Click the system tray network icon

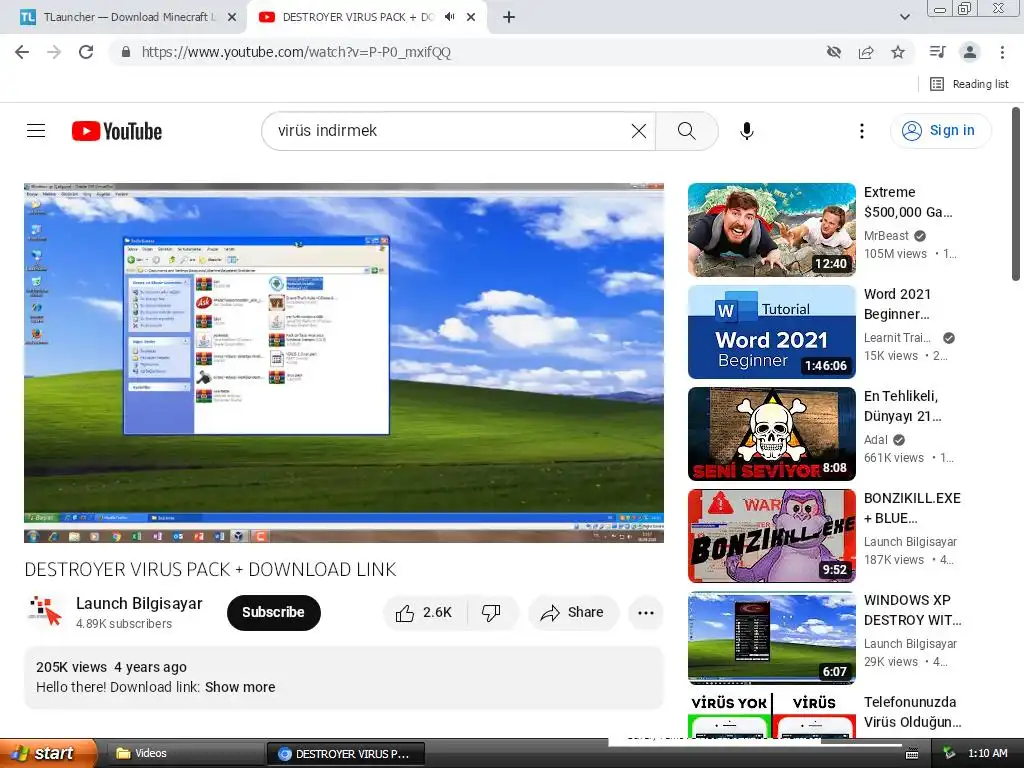click(x=949, y=754)
